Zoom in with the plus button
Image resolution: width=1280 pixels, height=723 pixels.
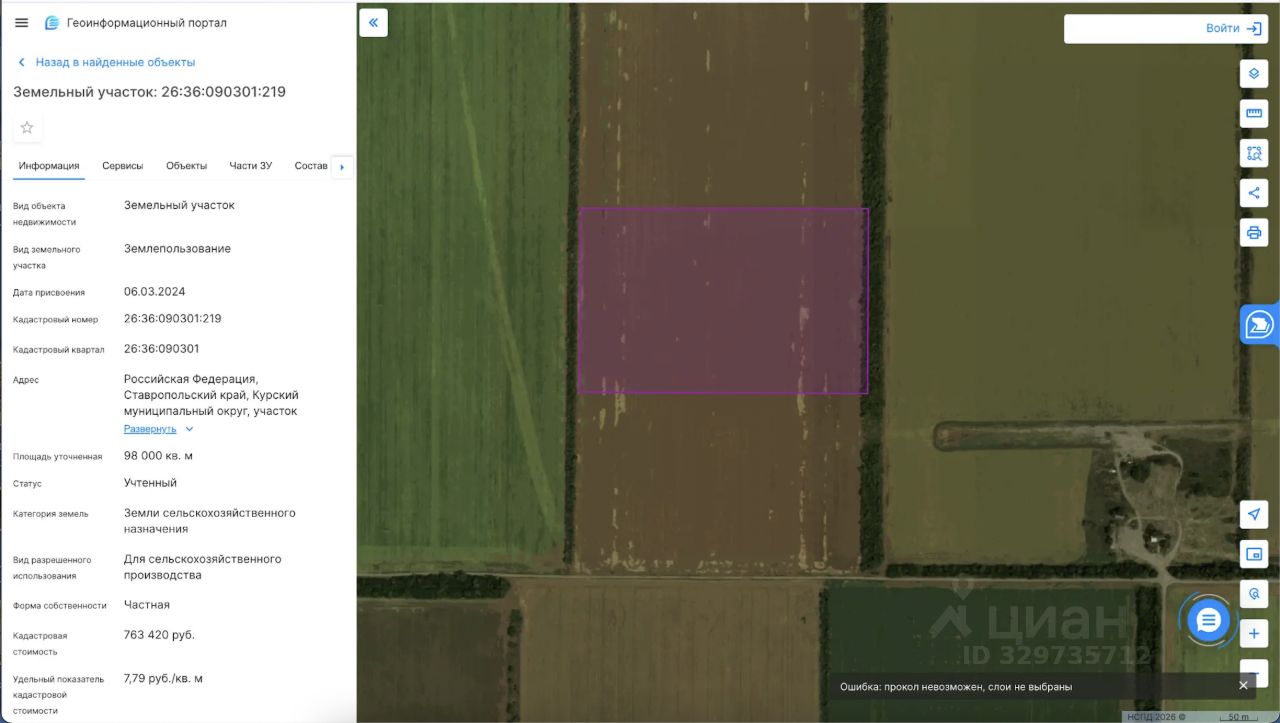click(x=1254, y=634)
